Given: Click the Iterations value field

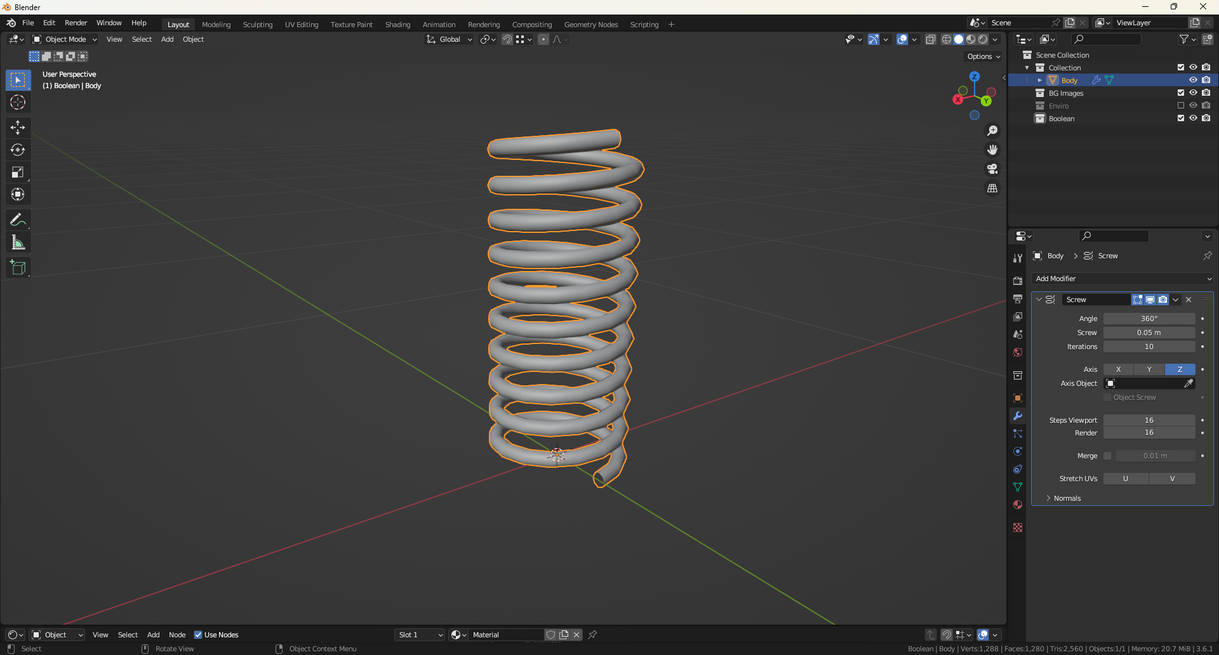Looking at the screenshot, I should pos(1148,347).
